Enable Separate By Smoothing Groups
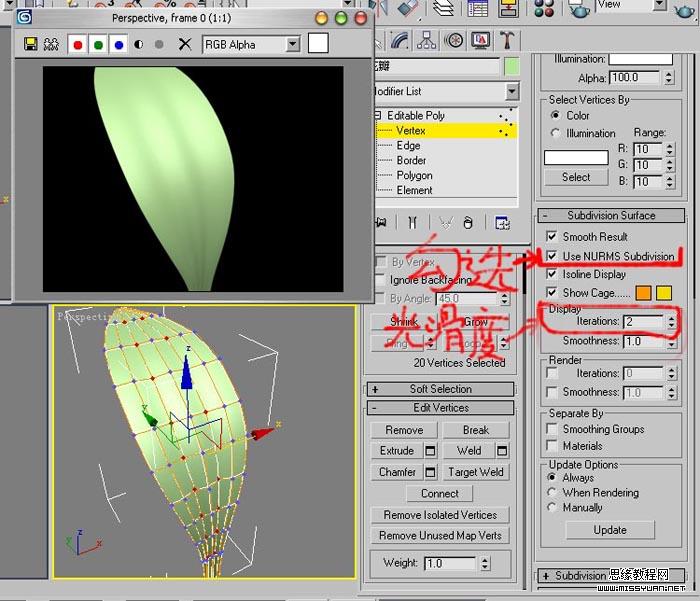The width and height of the screenshot is (700, 601). [x=552, y=429]
